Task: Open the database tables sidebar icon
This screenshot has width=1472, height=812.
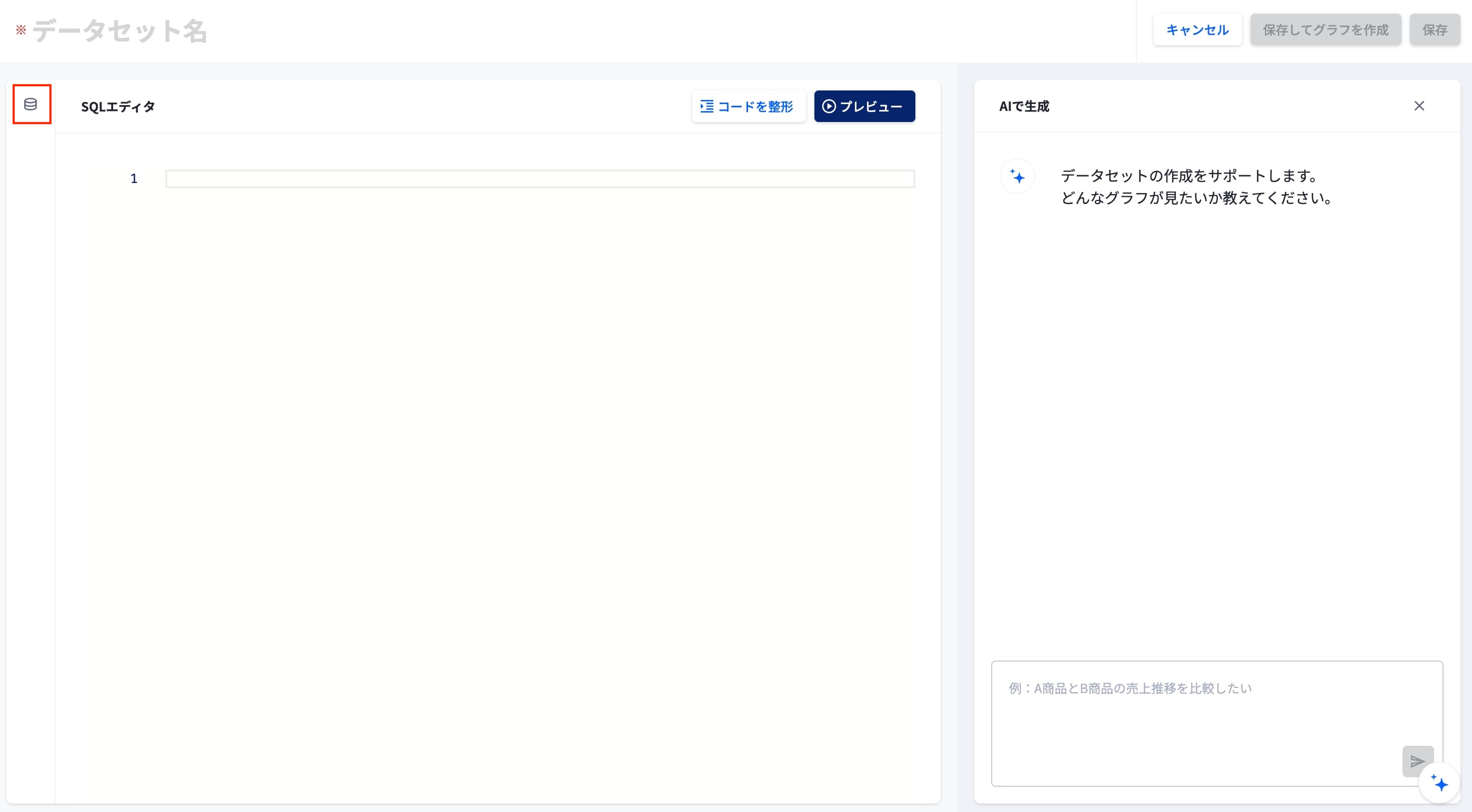Action: pos(31,104)
